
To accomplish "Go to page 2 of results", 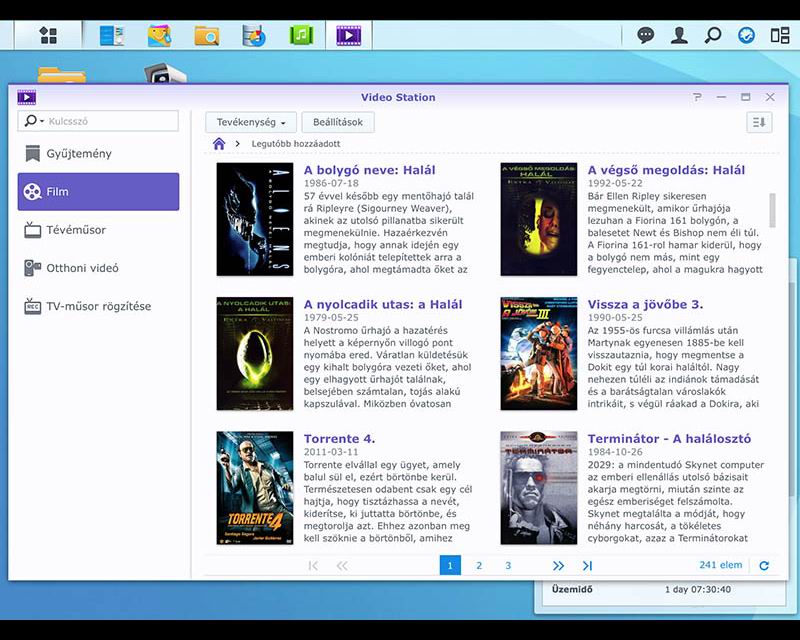I will click(x=479, y=566).
